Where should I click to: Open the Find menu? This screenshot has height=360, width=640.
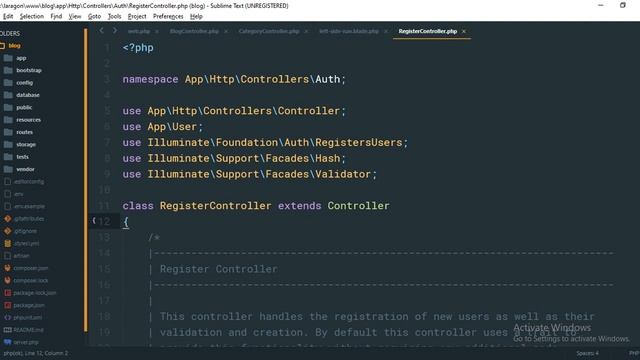click(x=56, y=16)
